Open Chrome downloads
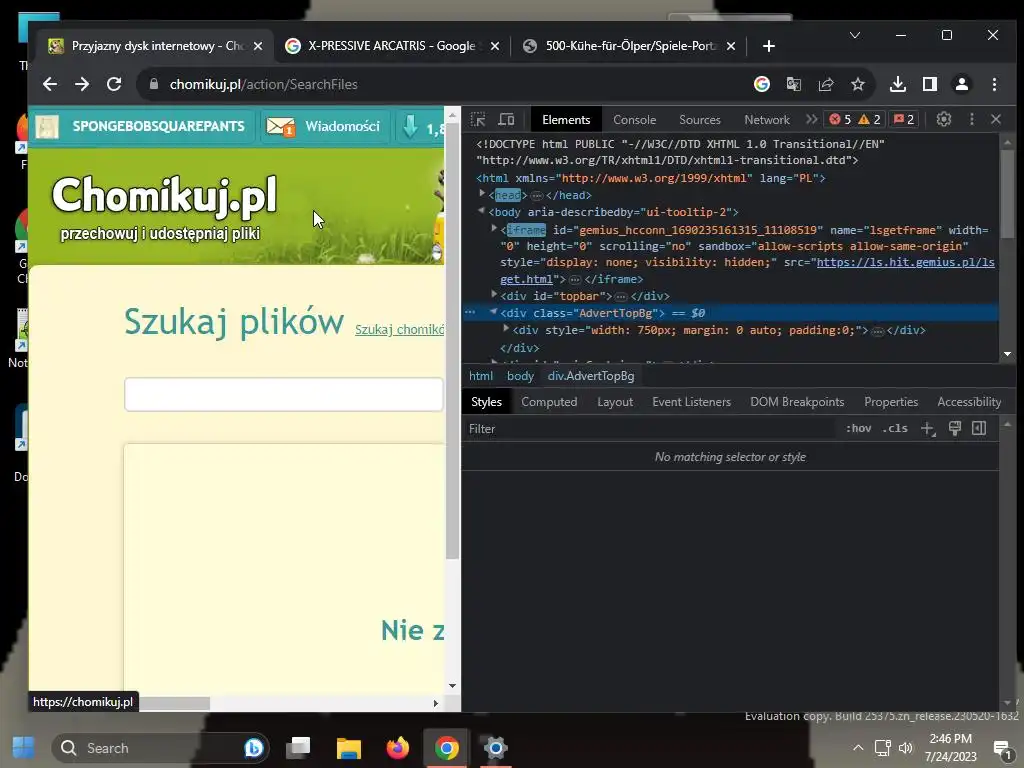The height and width of the screenshot is (768, 1024). coord(898,84)
